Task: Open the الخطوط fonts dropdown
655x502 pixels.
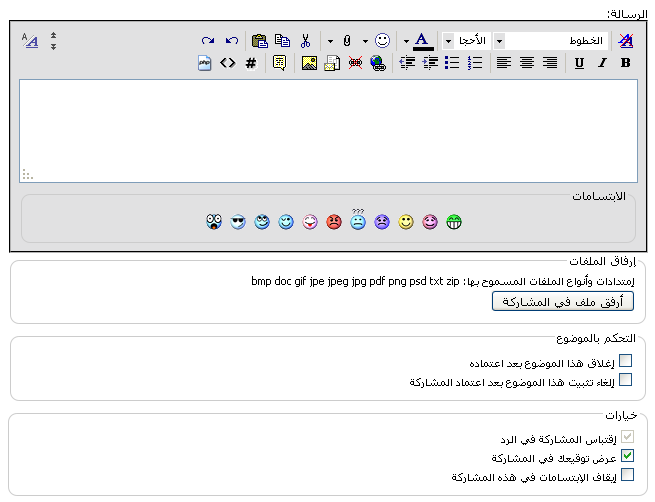Action: pos(552,41)
